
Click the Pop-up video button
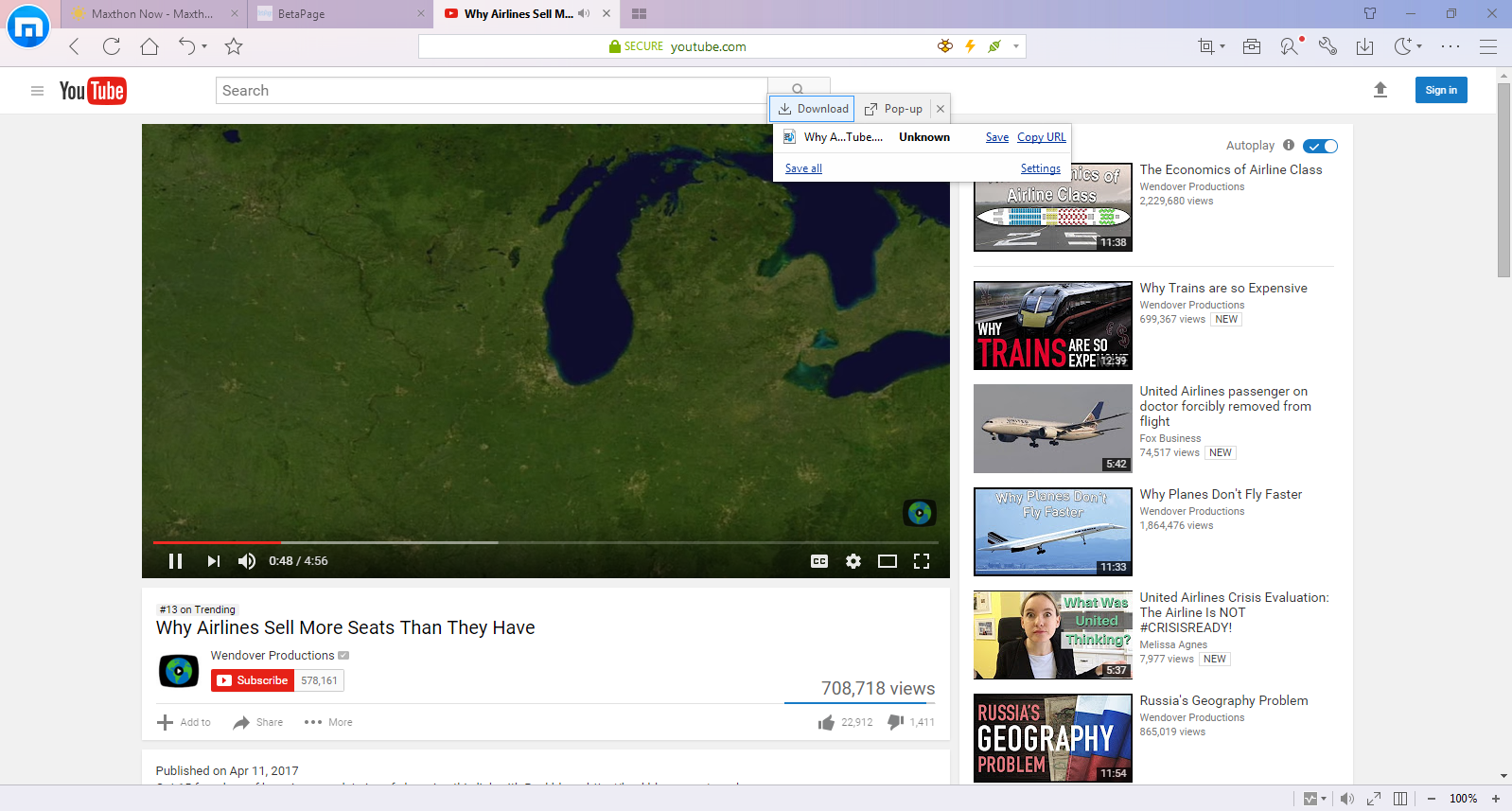coord(893,109)
